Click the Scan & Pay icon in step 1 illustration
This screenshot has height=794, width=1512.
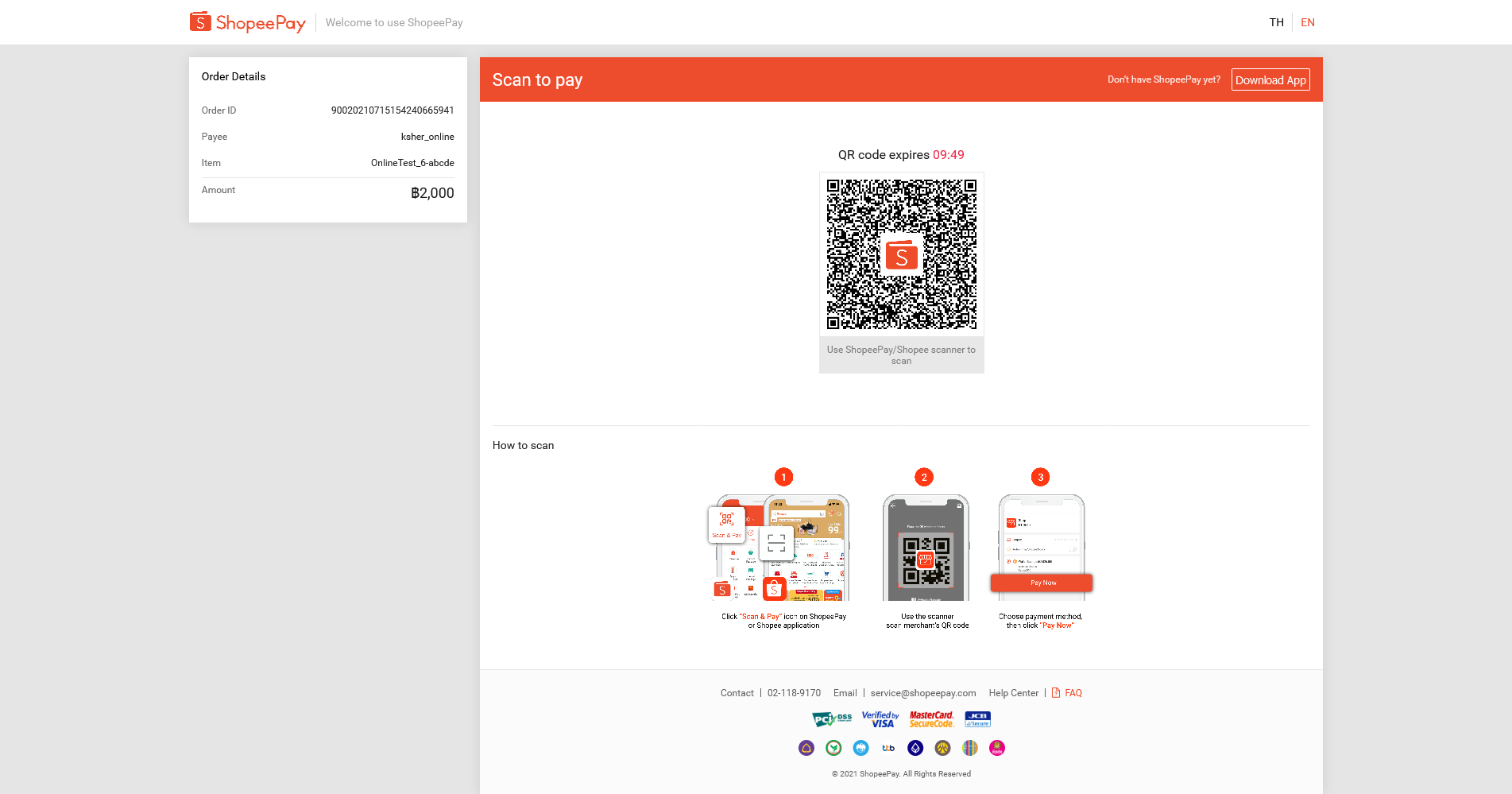726,525
